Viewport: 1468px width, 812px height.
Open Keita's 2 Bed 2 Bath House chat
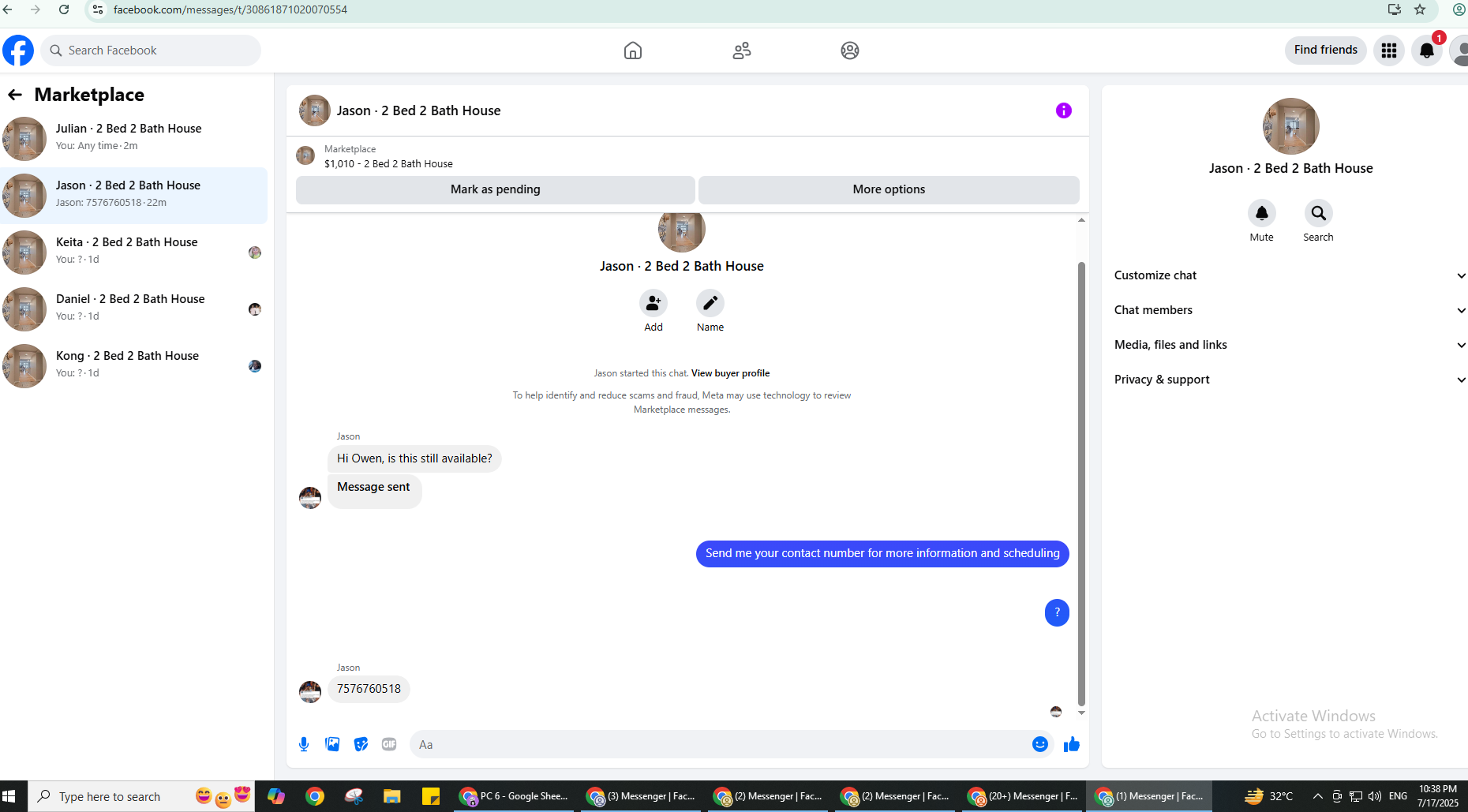(x=134, y=253)
